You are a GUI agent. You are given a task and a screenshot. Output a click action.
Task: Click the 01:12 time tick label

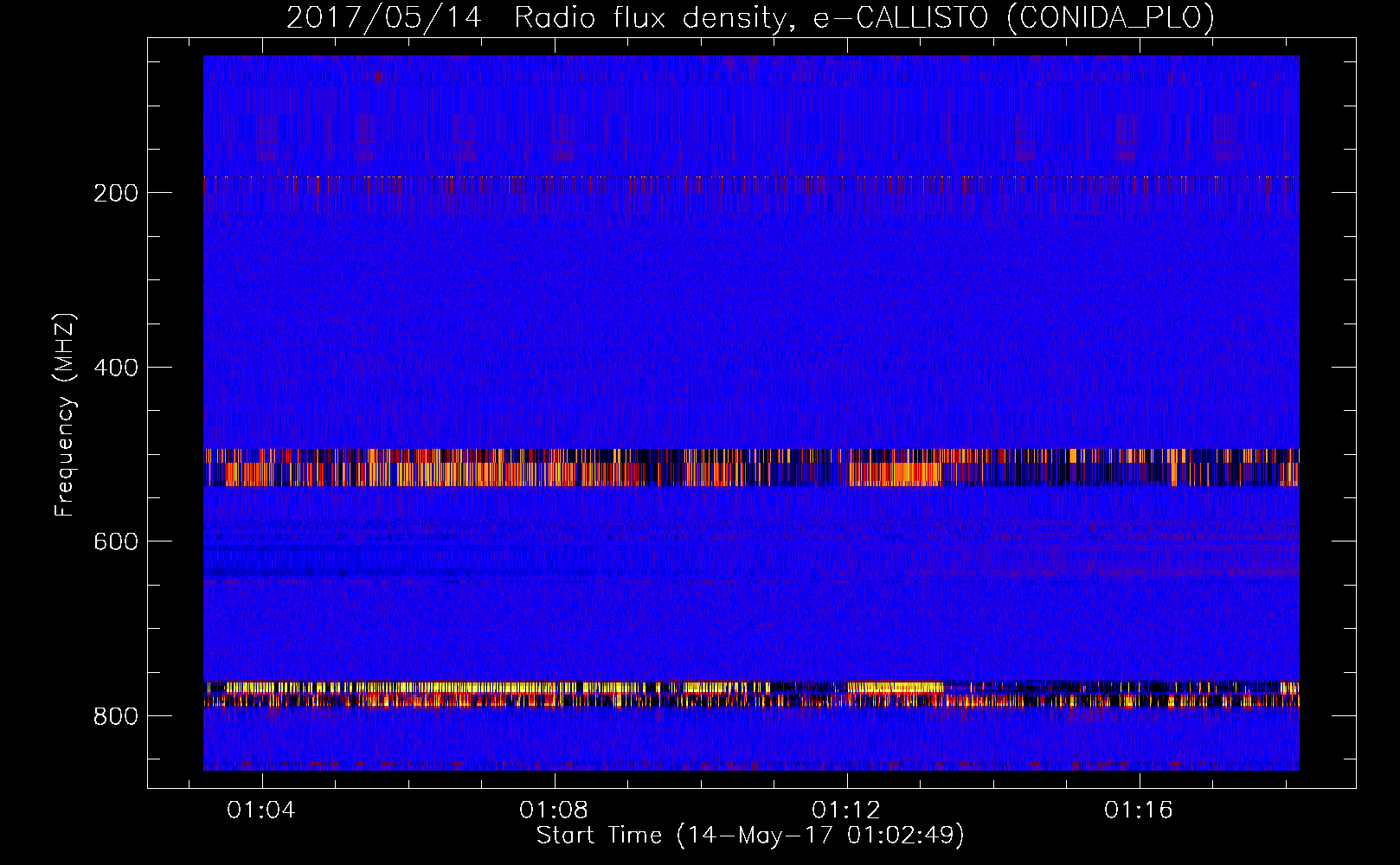[846, 810]
